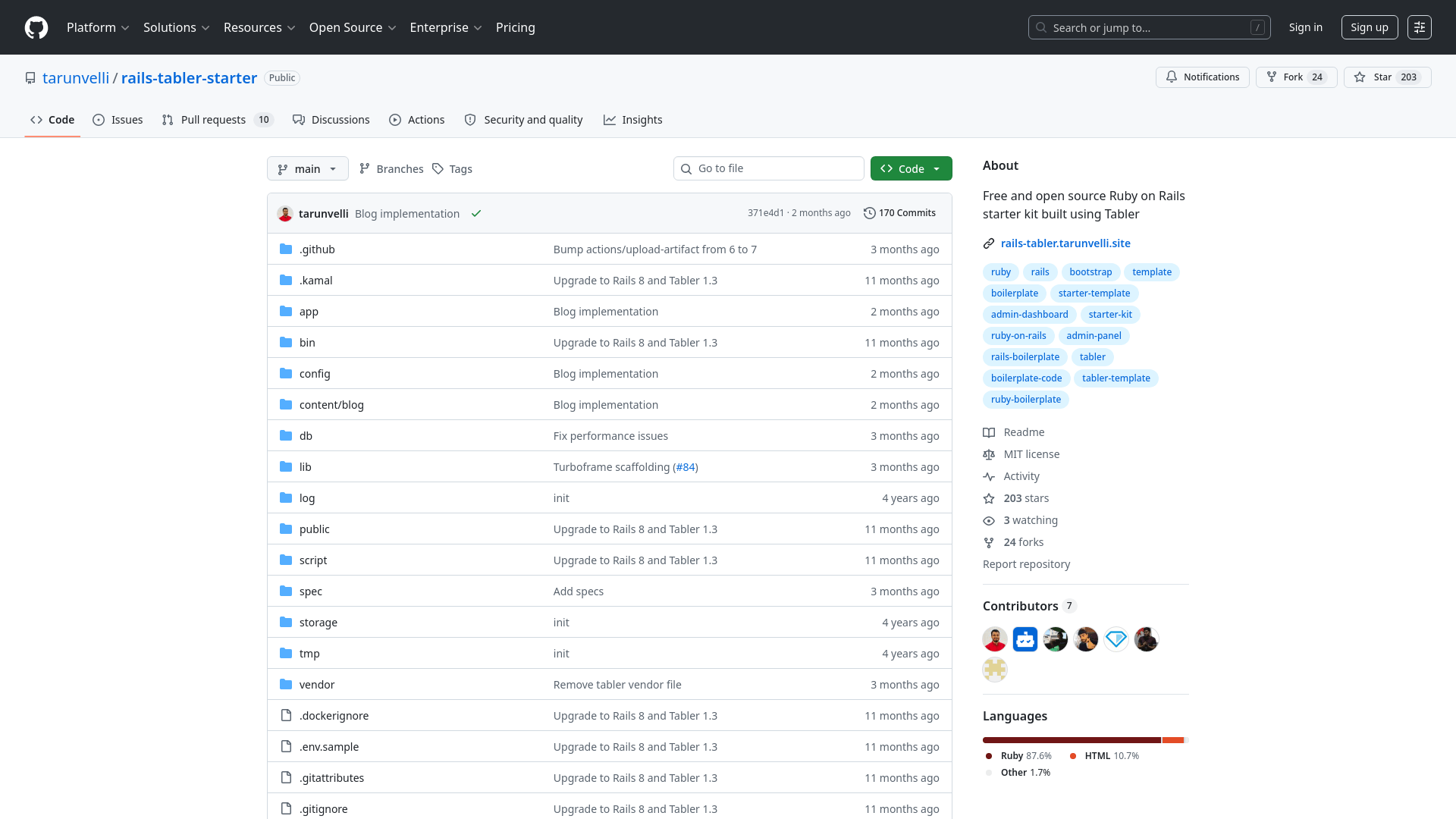The height and width of the screenshot is (819, 1456).
Task: Switch to the Discussions tab
Action: pyautogui.click(x=331, y=120)
